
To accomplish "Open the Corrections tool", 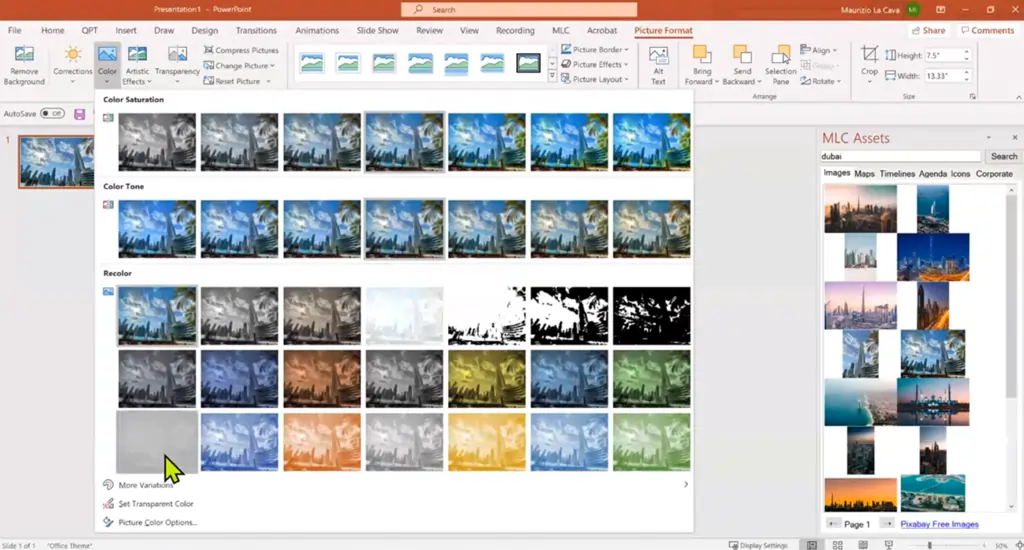I will click(72, 65).
